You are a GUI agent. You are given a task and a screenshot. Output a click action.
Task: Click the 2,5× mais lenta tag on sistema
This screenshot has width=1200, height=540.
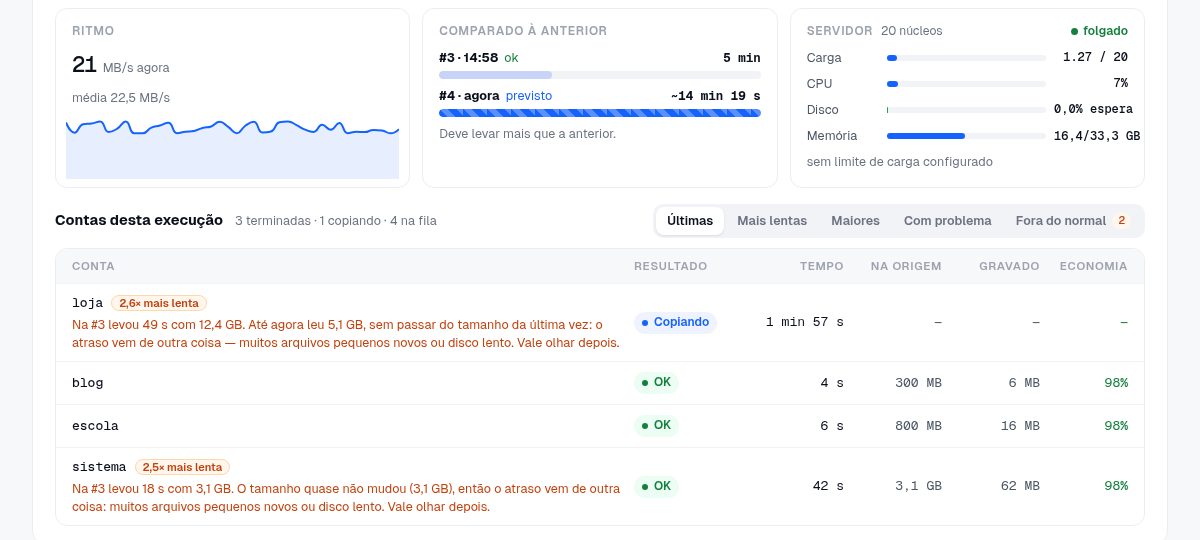(182, 467)
